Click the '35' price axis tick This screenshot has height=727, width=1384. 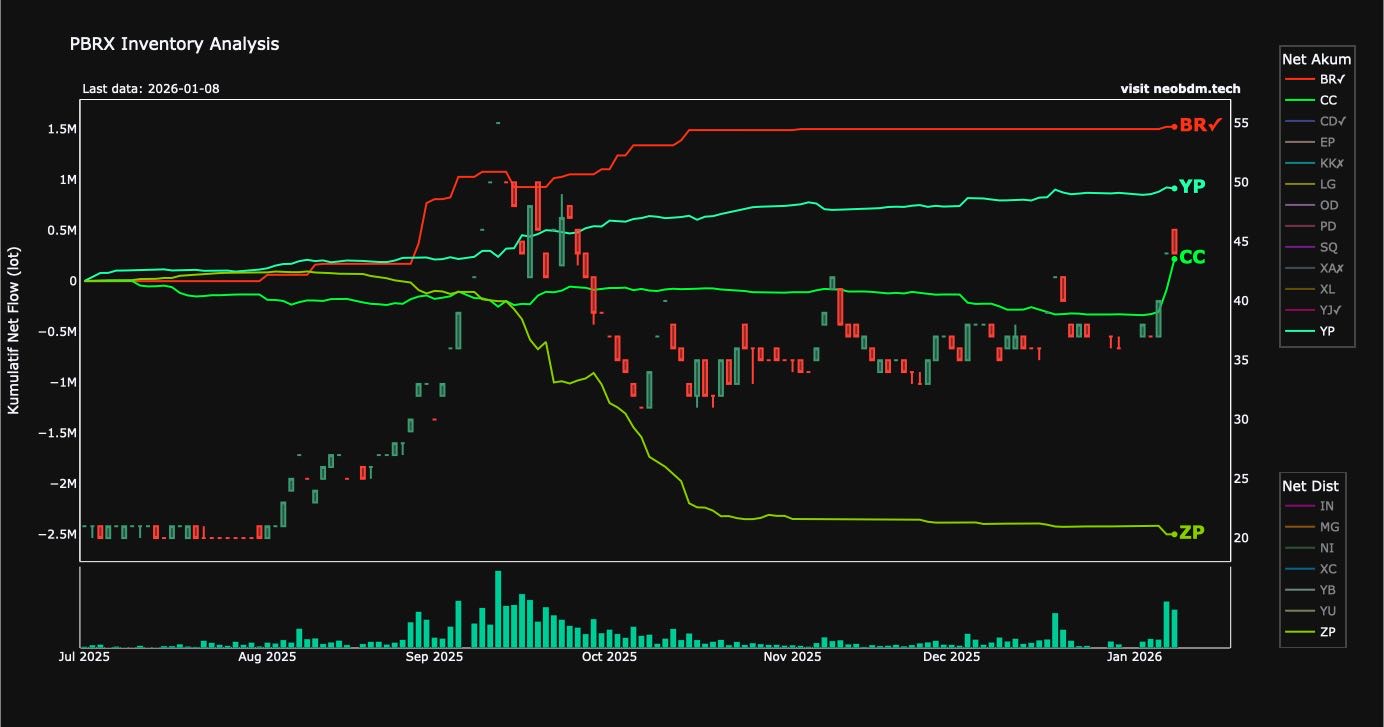click(x=1241, y=360)
